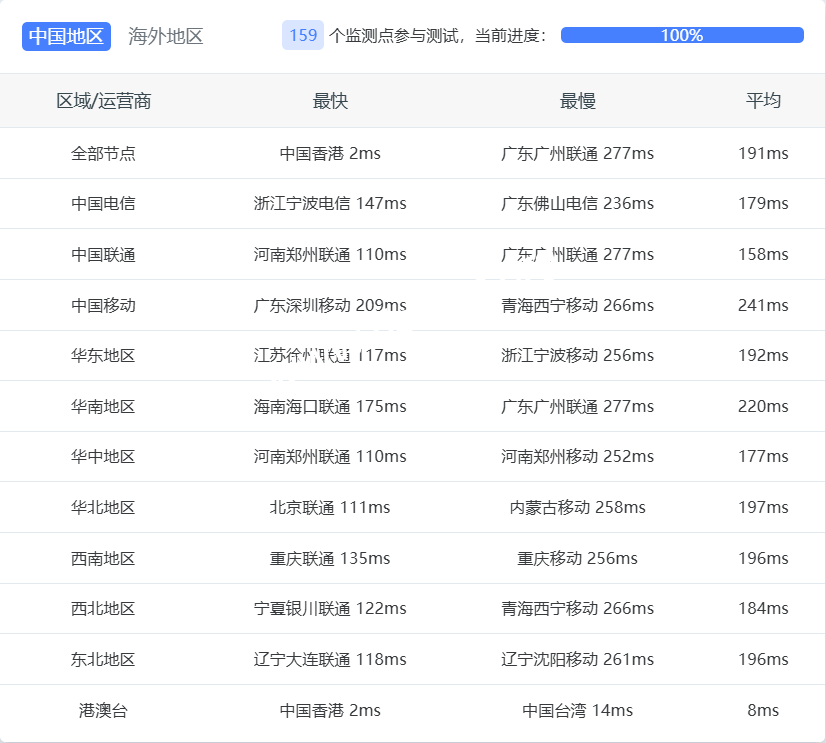
Task: Switch to the 海外地区 tab
Action: pos(166,36)
